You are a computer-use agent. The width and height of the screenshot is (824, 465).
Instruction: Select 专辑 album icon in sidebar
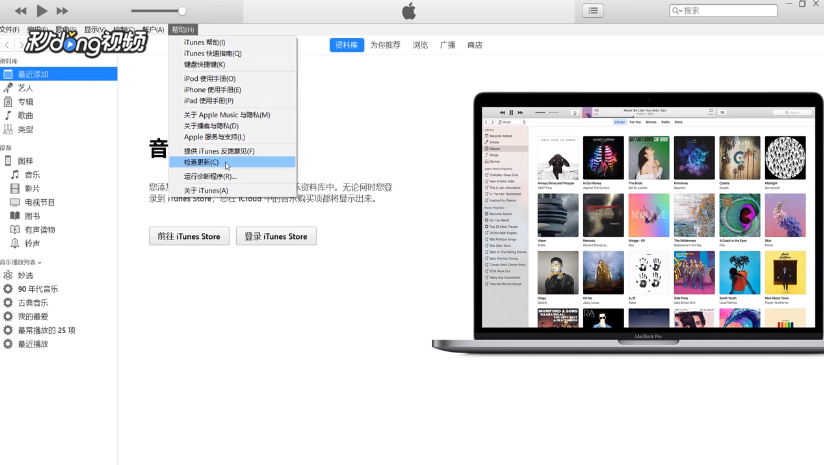(8, 101)
